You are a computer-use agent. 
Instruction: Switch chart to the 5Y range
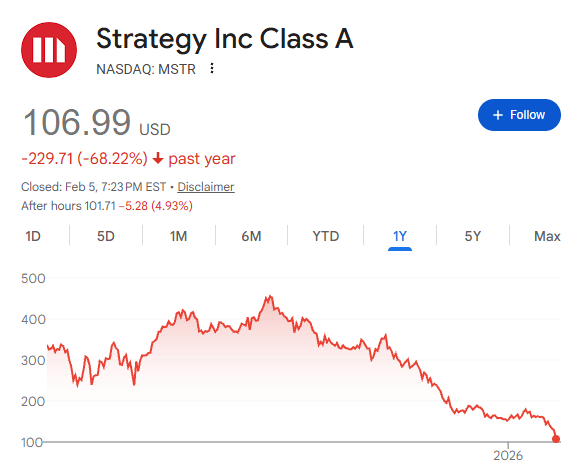473,236
